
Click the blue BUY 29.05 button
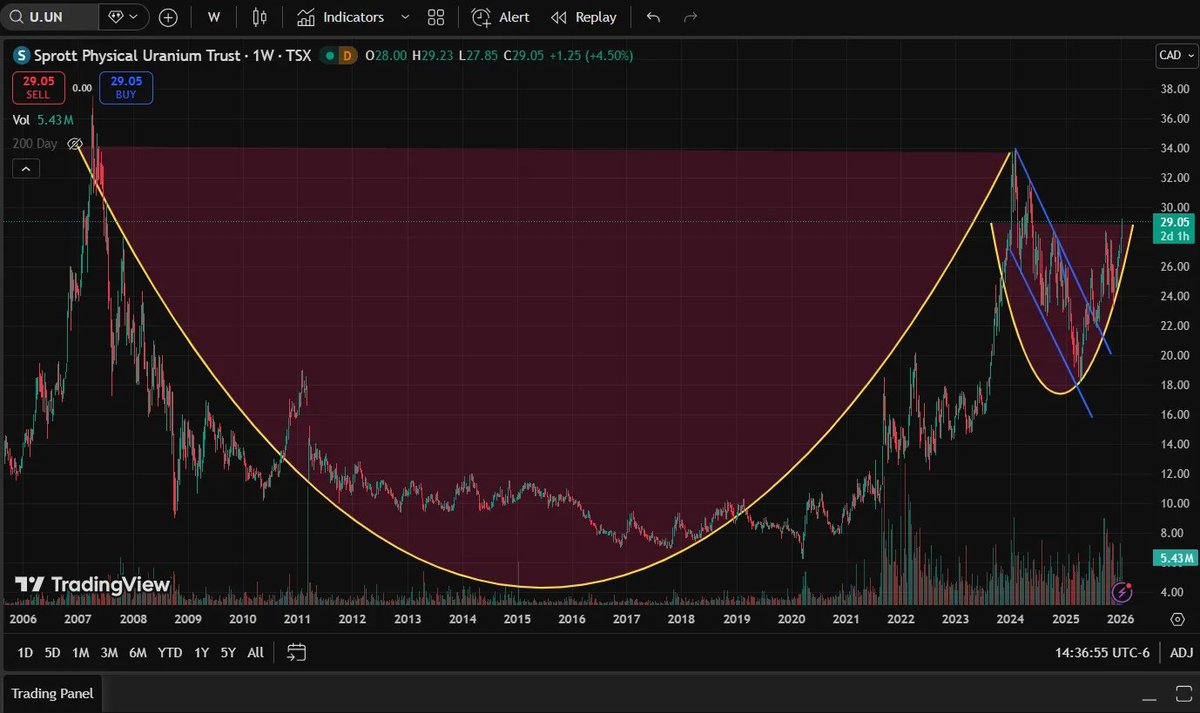coord(125,88)
